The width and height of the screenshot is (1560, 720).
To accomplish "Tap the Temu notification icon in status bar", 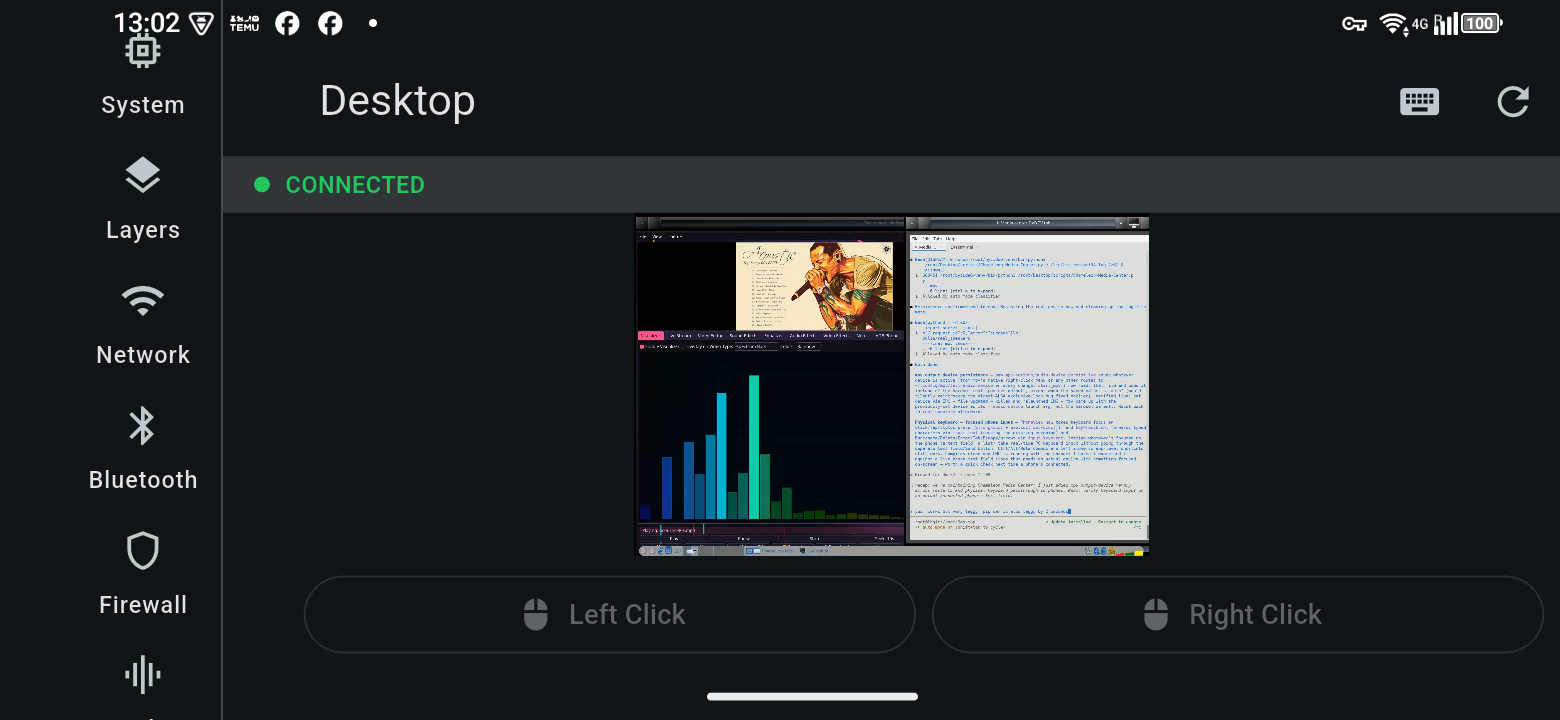I will click(244, 23).
